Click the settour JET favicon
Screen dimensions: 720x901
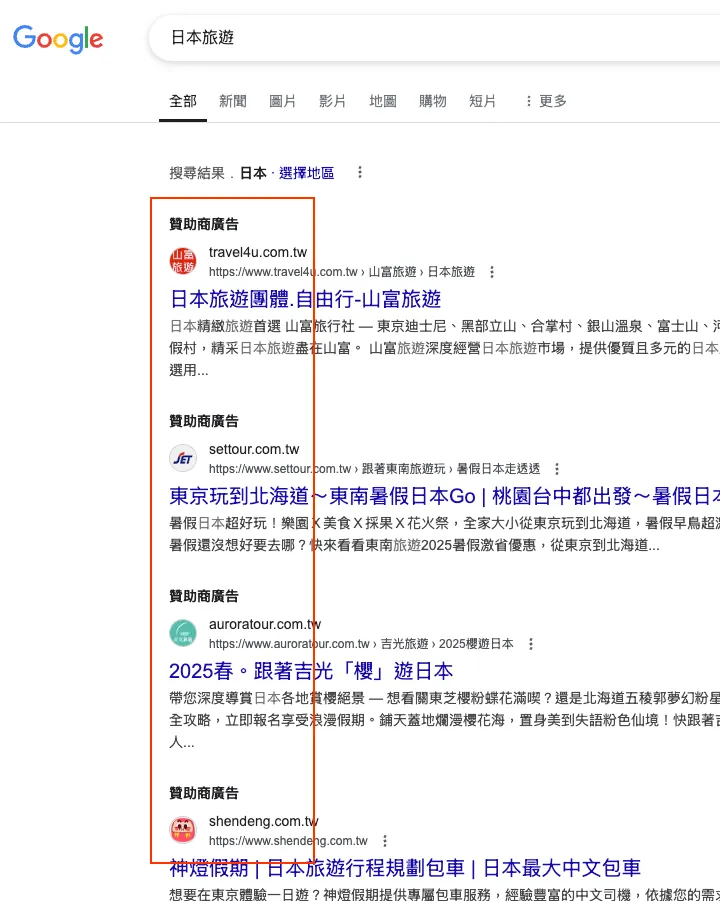(x=183, y=458)
